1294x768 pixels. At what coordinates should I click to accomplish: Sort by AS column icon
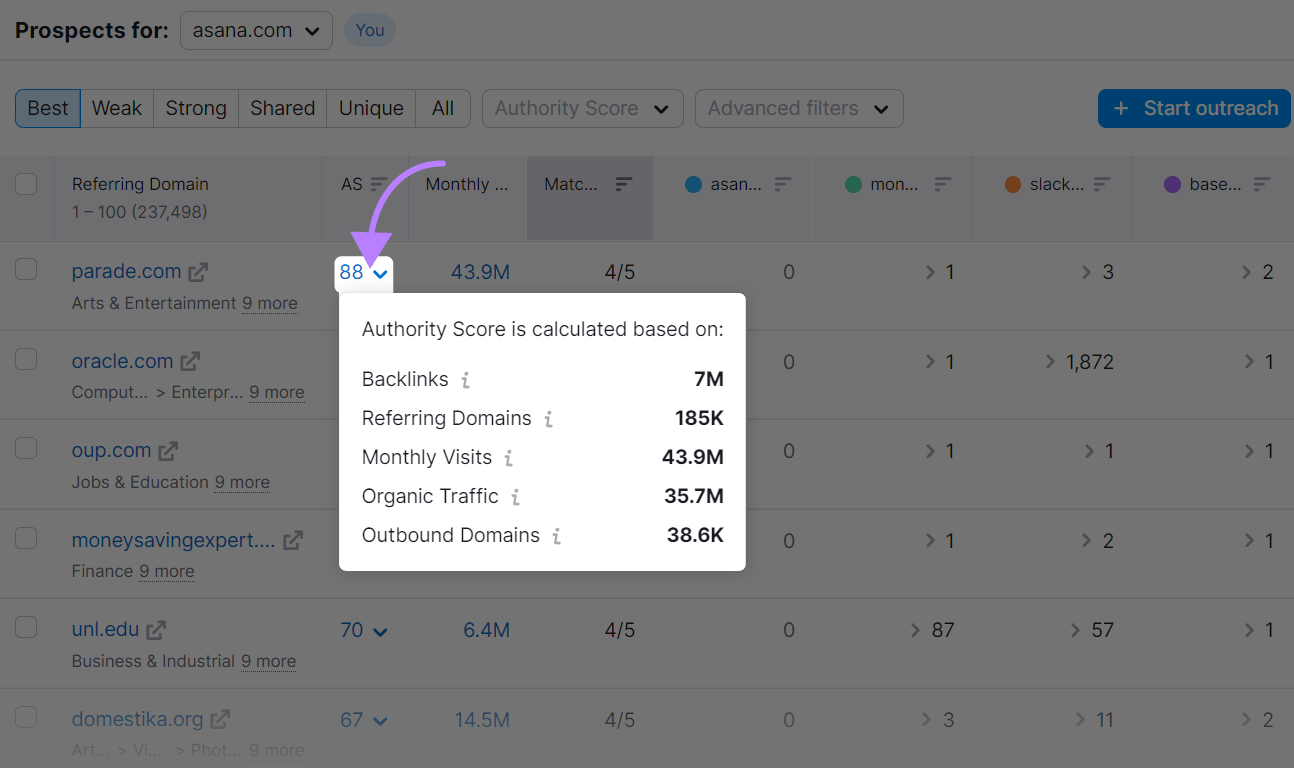tap(379, 184)
